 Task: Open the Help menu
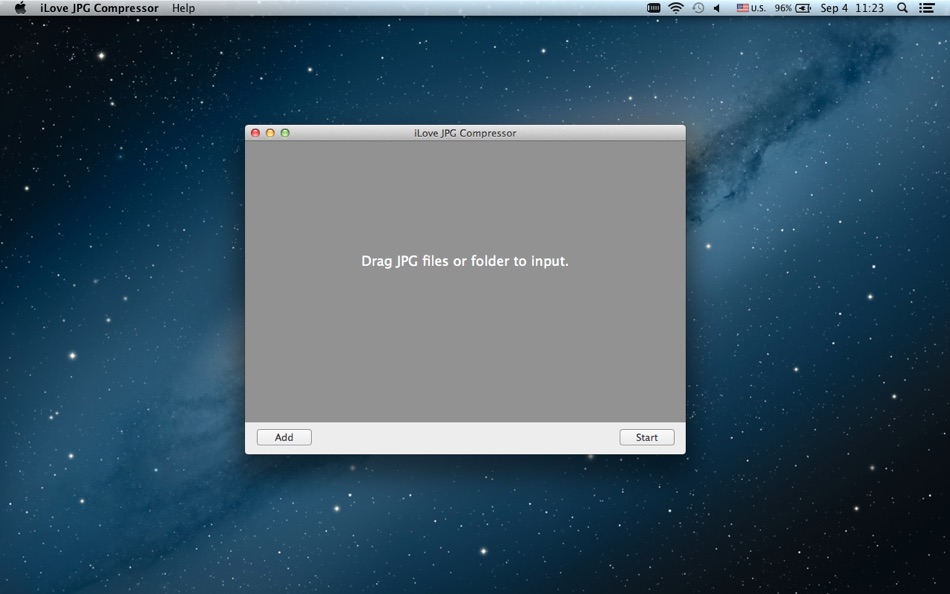183,8
